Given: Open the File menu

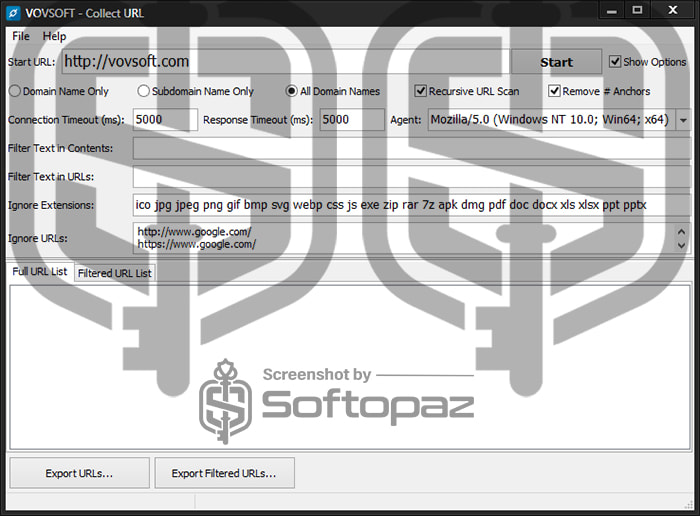Looking at the screenshot, I should [x=21, y=36].
